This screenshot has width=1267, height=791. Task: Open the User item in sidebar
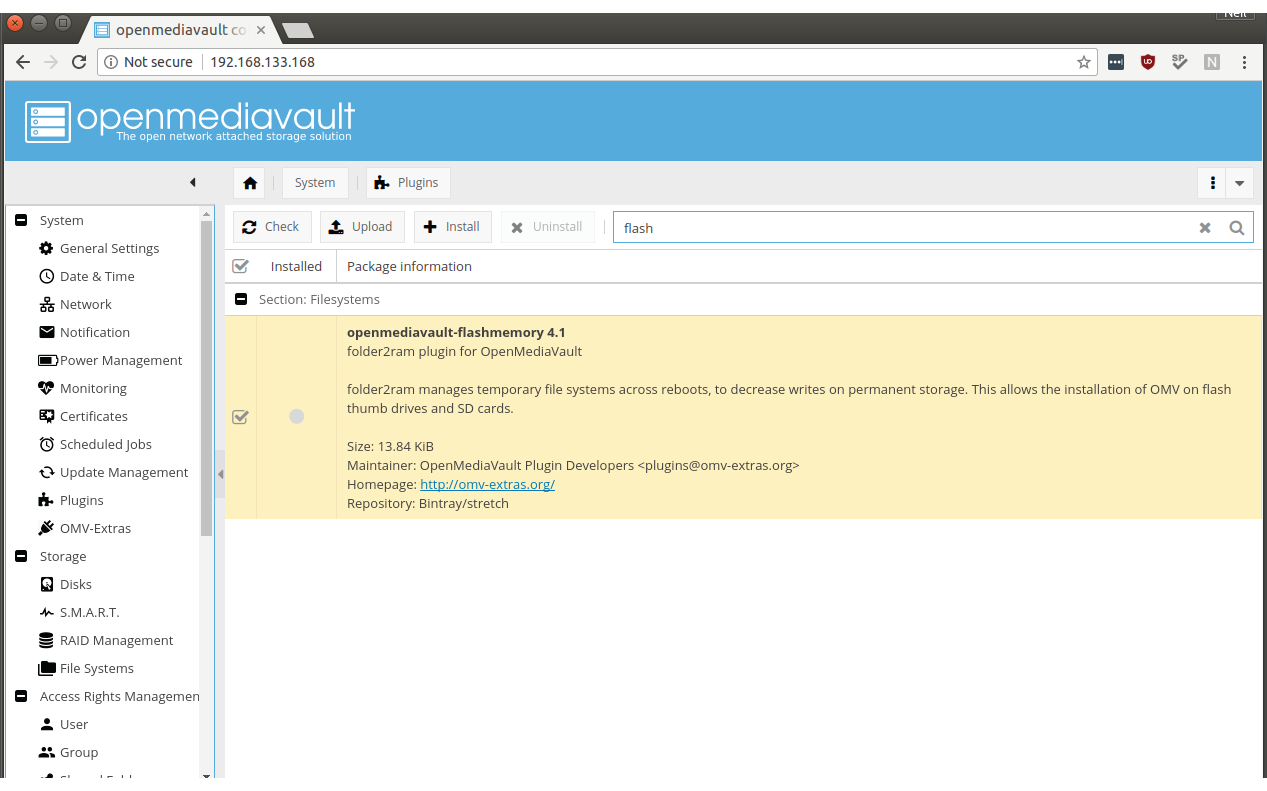pos(73,724)
